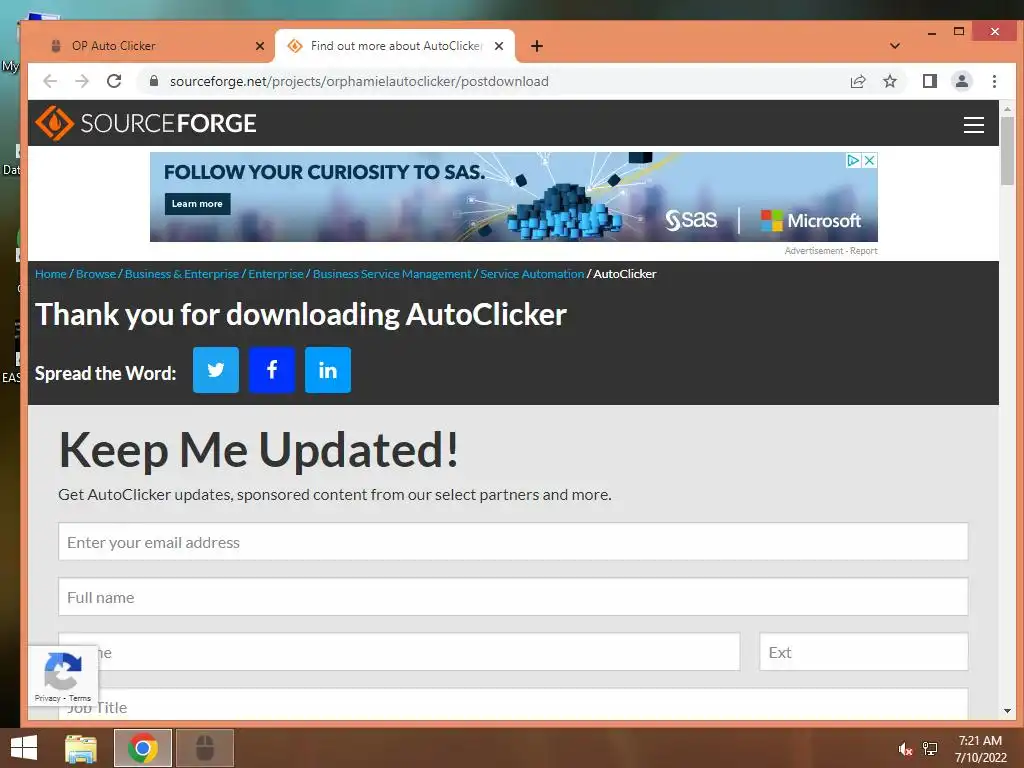
Task: Go back in browser history
Action: 50,81
